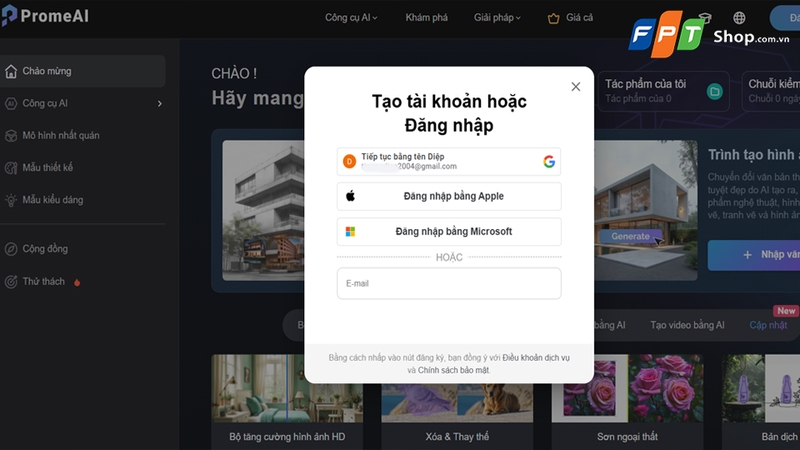Click the grayscale building preview image

[x=263, y=210]
